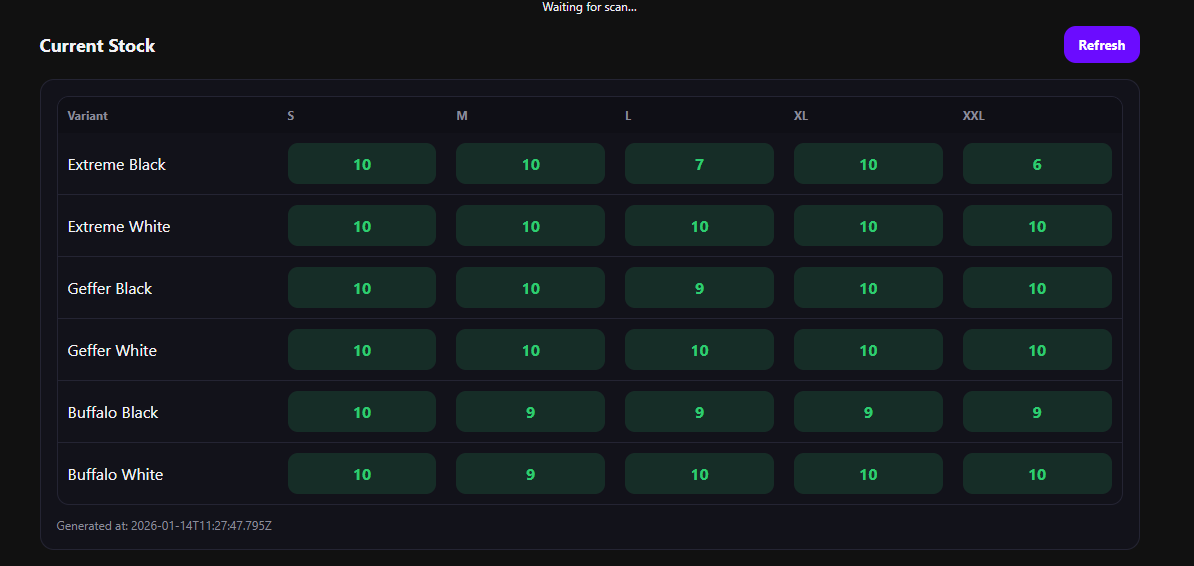Click the Geffer Black size XXL stock cell
1194x566 pixels.
tap(1037, 288)
